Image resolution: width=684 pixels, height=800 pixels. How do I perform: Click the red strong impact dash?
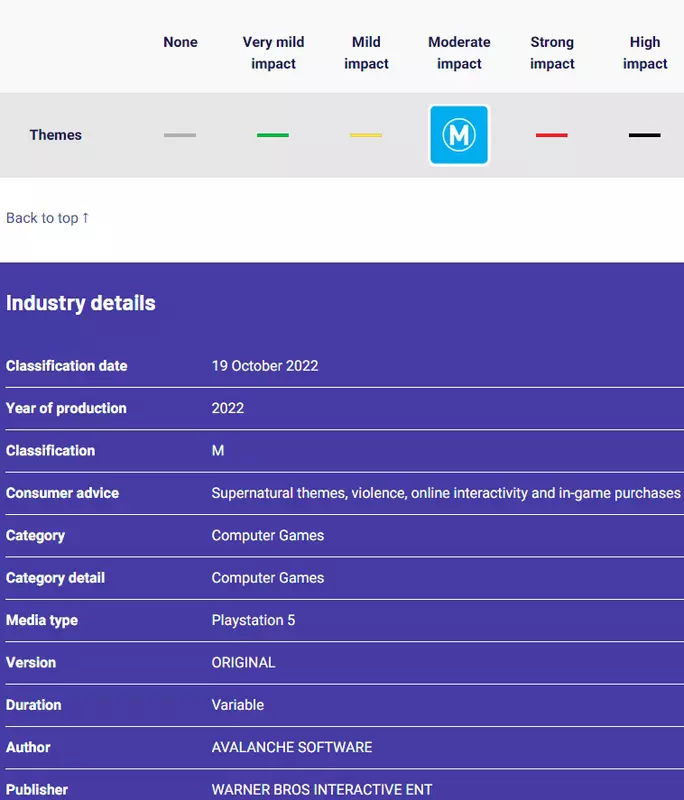(552, 135)
